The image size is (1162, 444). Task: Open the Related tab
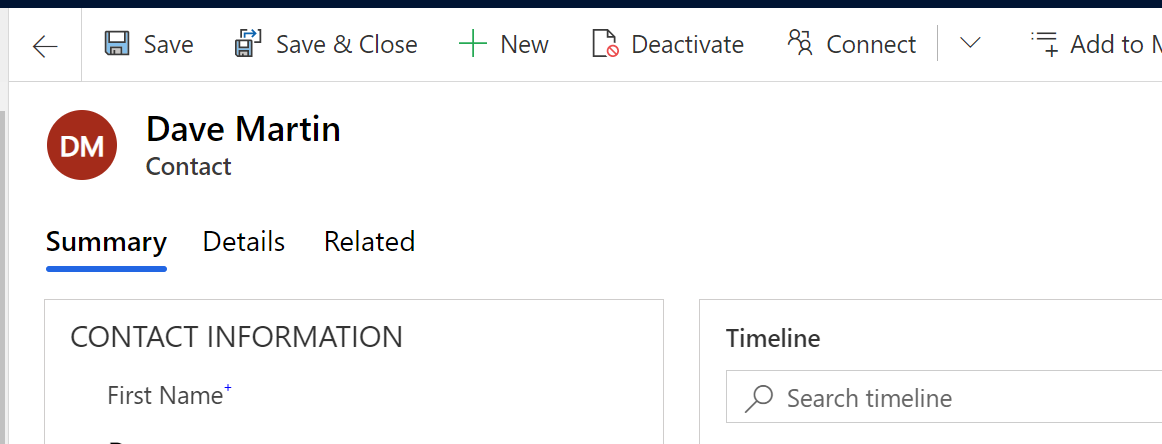[369, 242]
